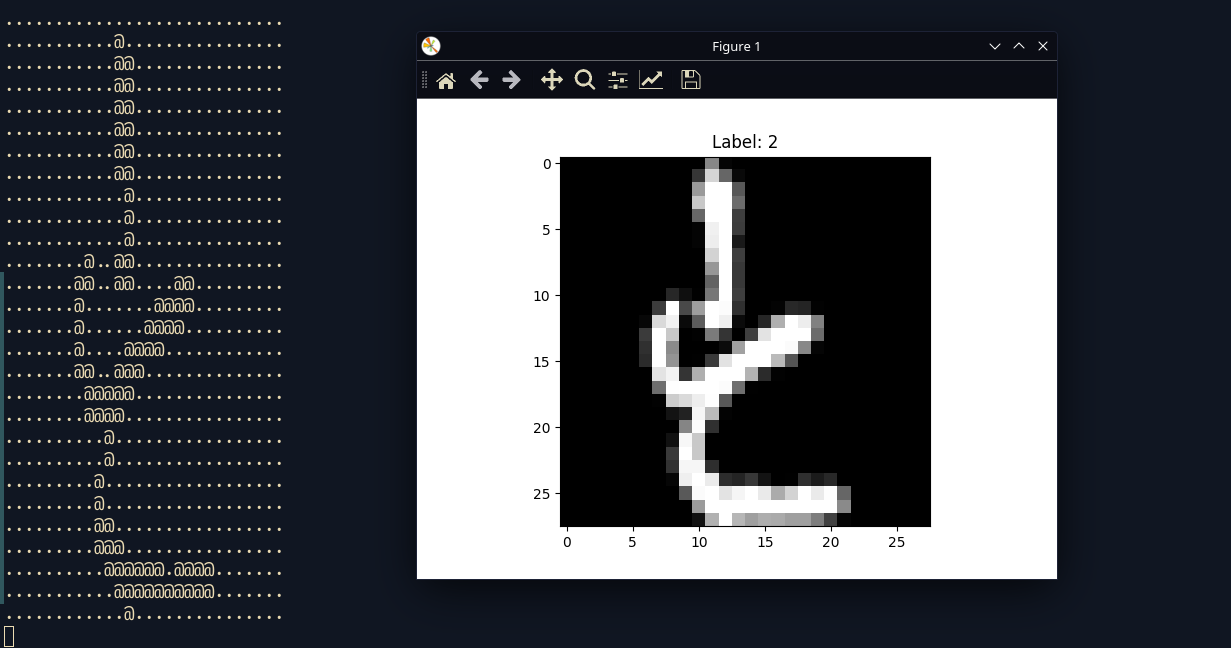Minimize the Figure 1 window
Image resolution: width=1231 pixels, height=648 pixels.
pos(995,46)
